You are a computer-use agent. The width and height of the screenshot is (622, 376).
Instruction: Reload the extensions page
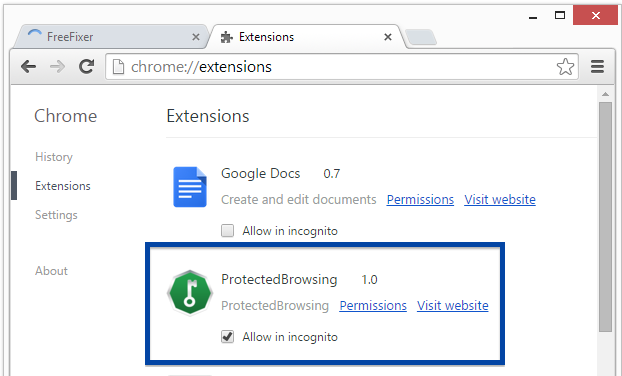[x=86, y=66]
